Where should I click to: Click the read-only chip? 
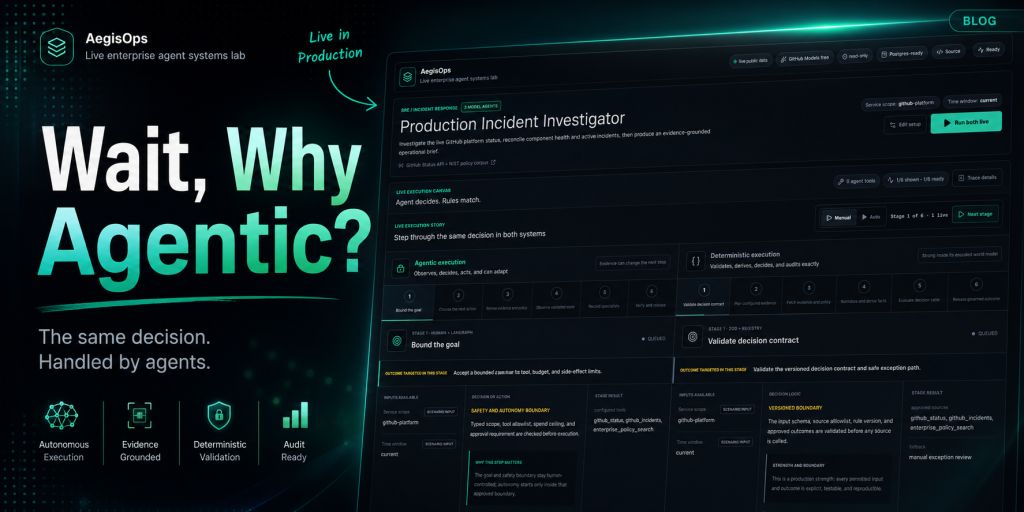pos(855,56)
